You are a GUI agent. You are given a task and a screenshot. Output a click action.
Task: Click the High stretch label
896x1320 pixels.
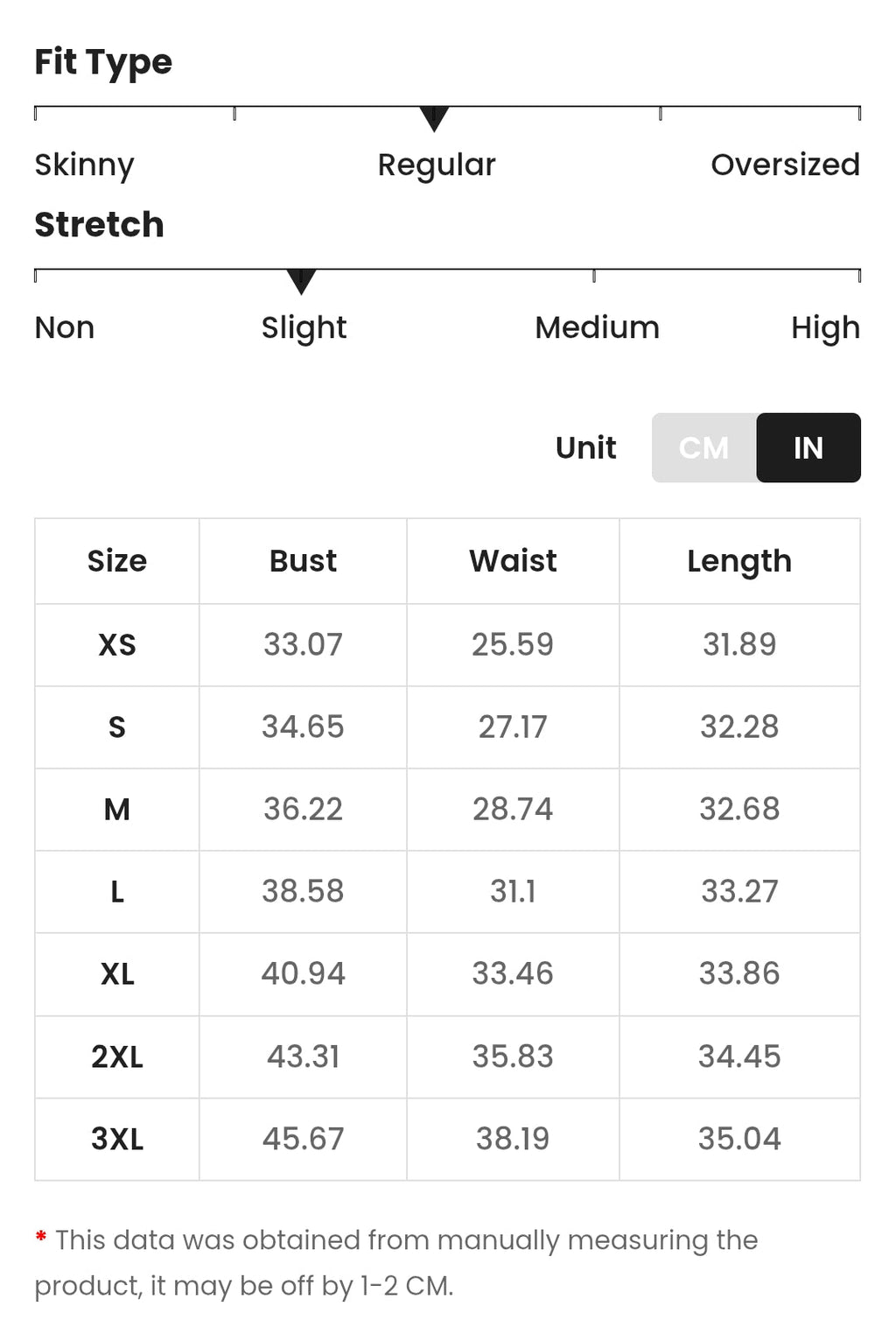pos(825,328)
